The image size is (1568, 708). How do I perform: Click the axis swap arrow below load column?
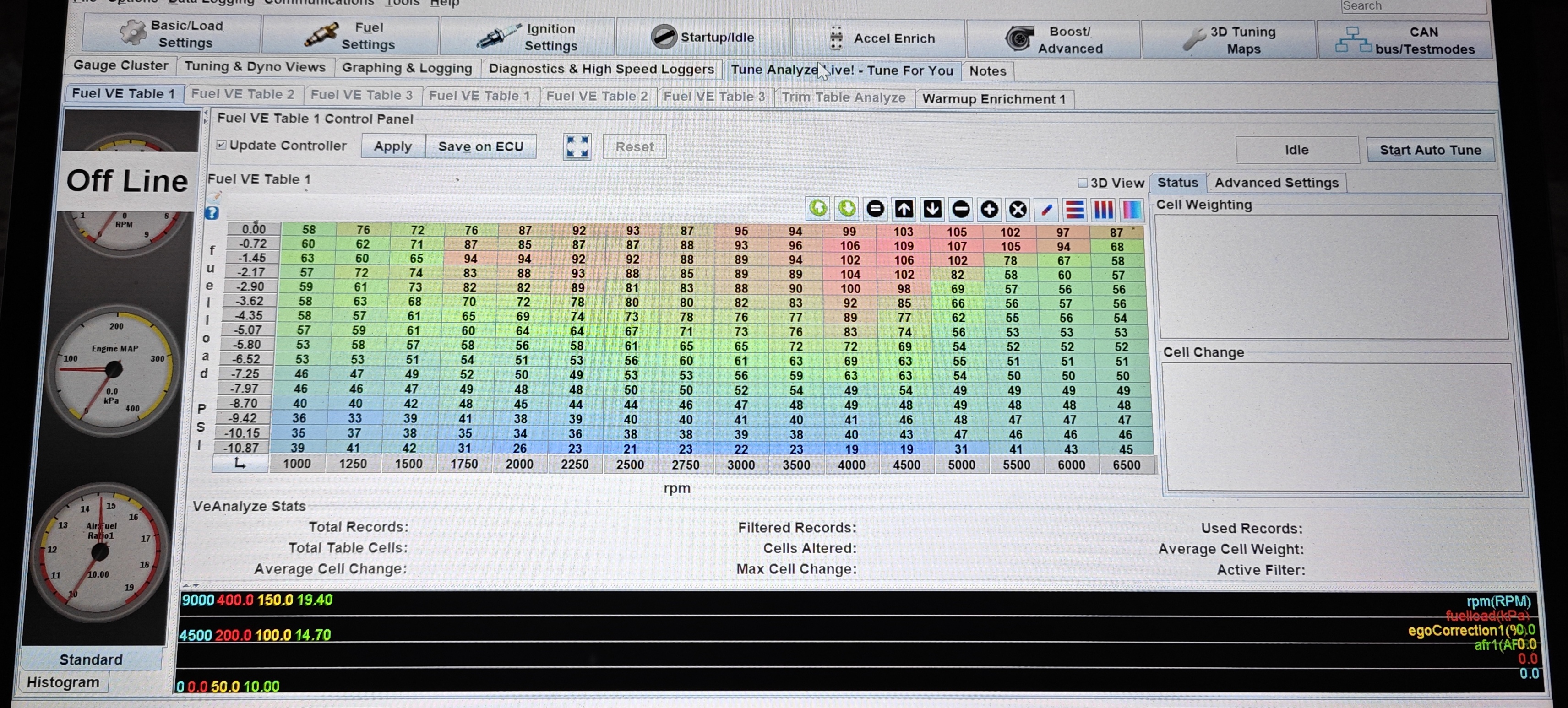pos(240,464)
